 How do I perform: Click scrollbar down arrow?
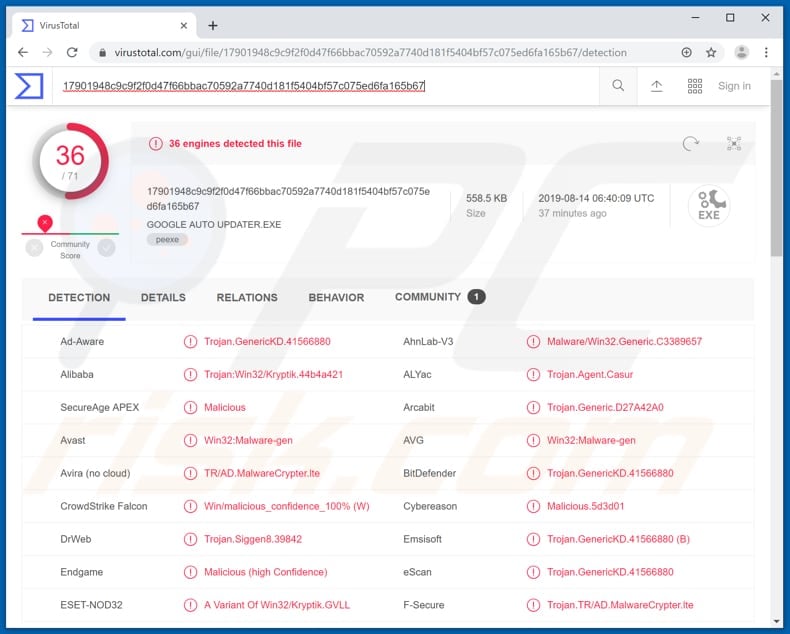[x=776, y=621]
